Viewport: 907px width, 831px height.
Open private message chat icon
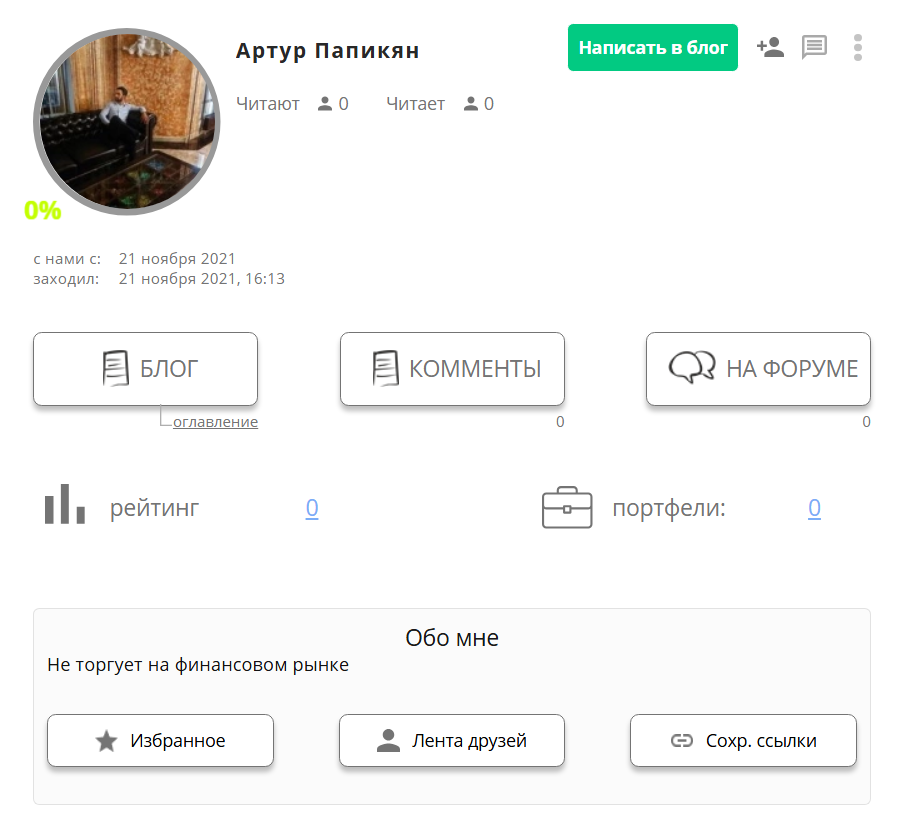point(815,47)
